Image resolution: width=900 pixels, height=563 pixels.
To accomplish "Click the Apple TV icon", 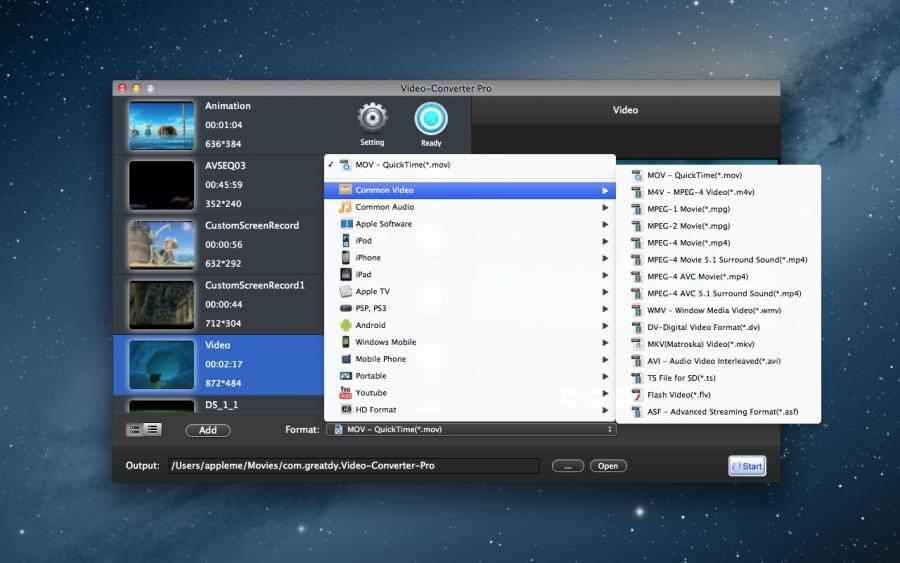I will (346, 291).
